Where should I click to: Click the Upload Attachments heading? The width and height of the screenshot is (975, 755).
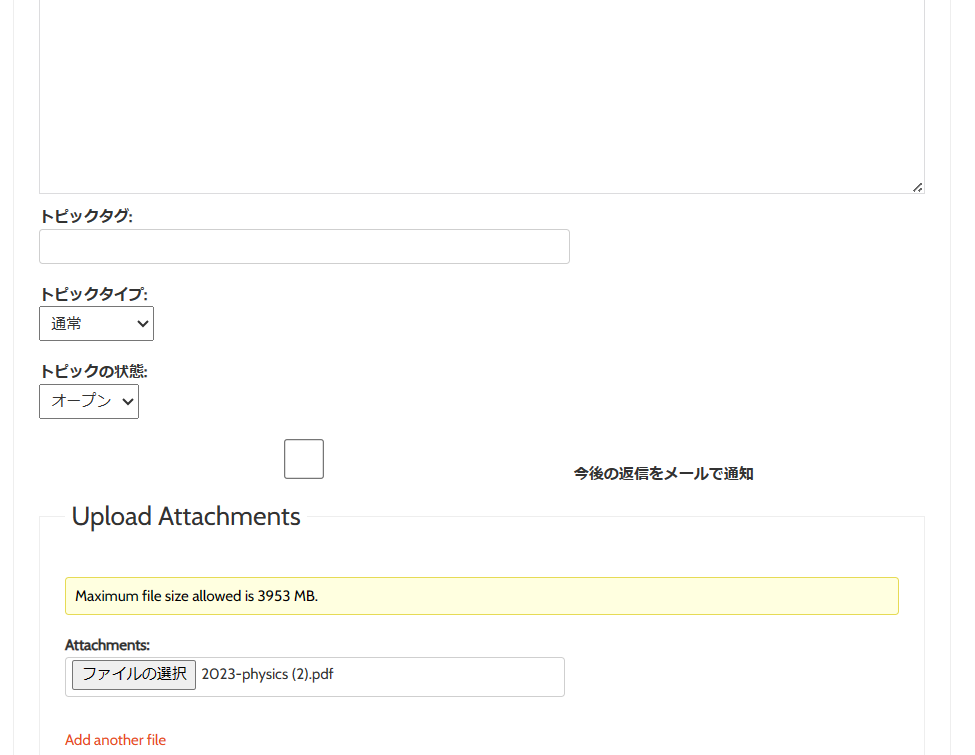[x=186, y=517]
